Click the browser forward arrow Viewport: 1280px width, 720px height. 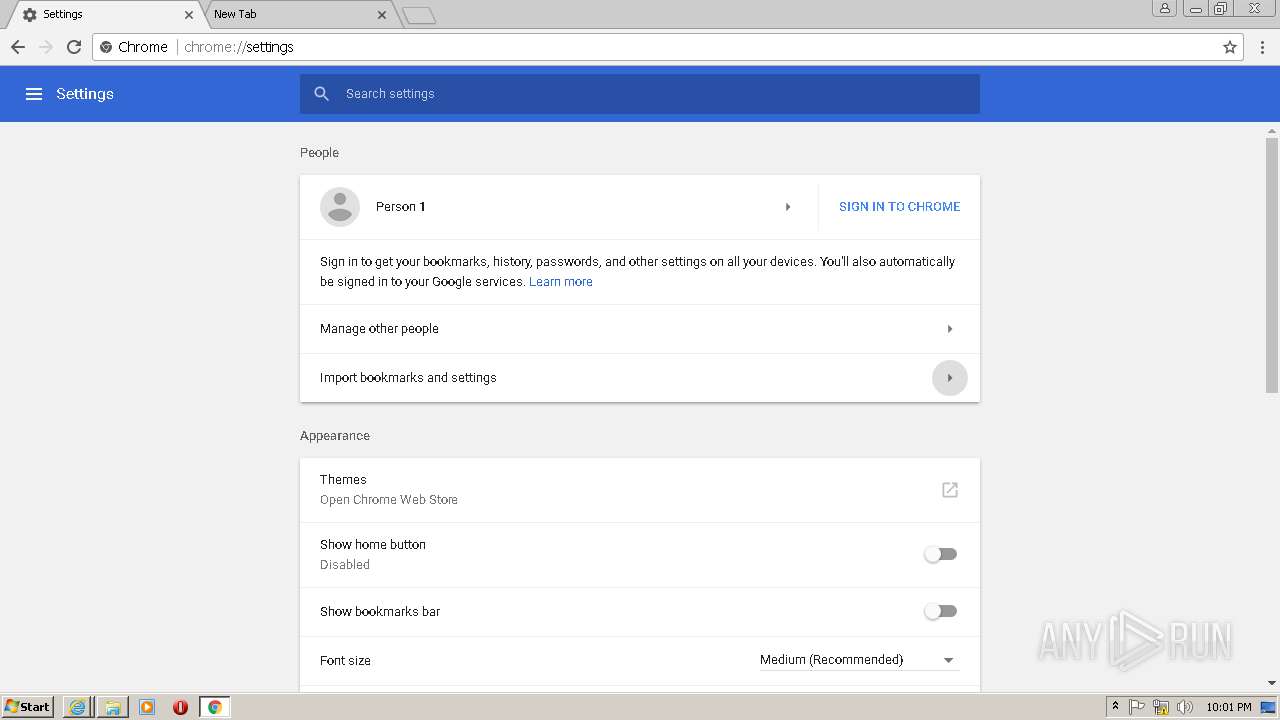click(x=46, y=47)
